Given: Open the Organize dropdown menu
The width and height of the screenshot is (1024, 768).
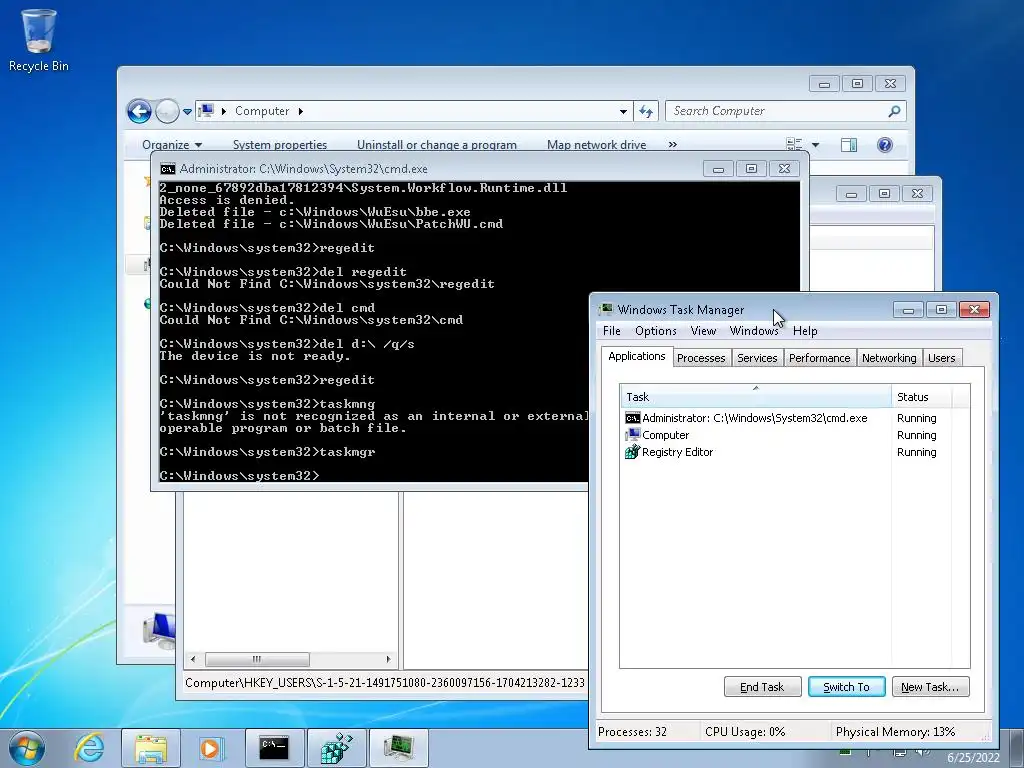Looking at the screenshot, I should click(172, 144).
